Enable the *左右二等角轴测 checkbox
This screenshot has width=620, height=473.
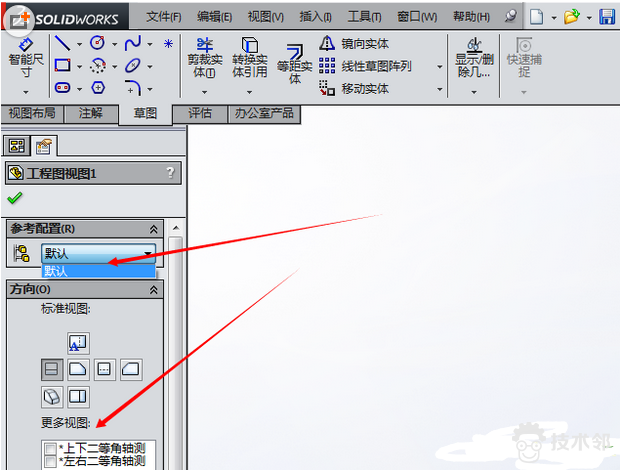[x=50, y=462]
